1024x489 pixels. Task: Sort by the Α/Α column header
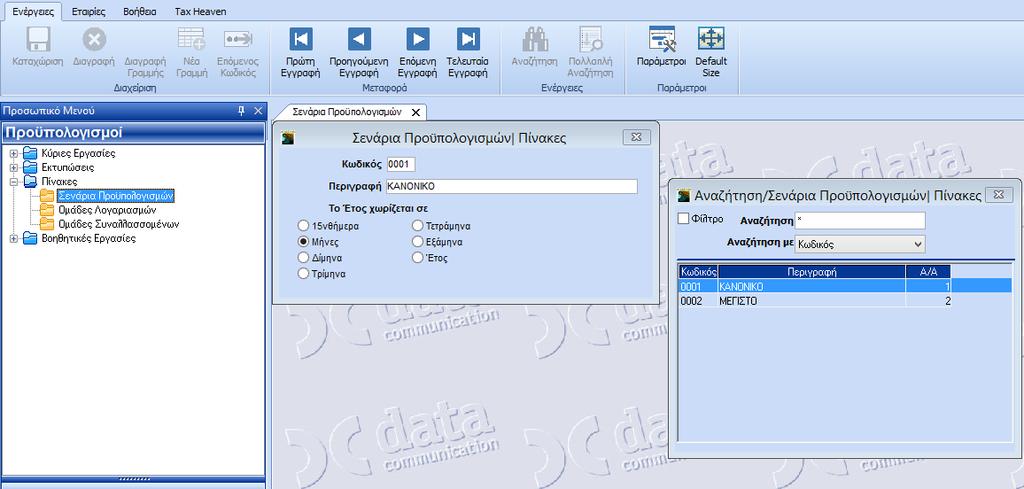(x=928, y=272)
